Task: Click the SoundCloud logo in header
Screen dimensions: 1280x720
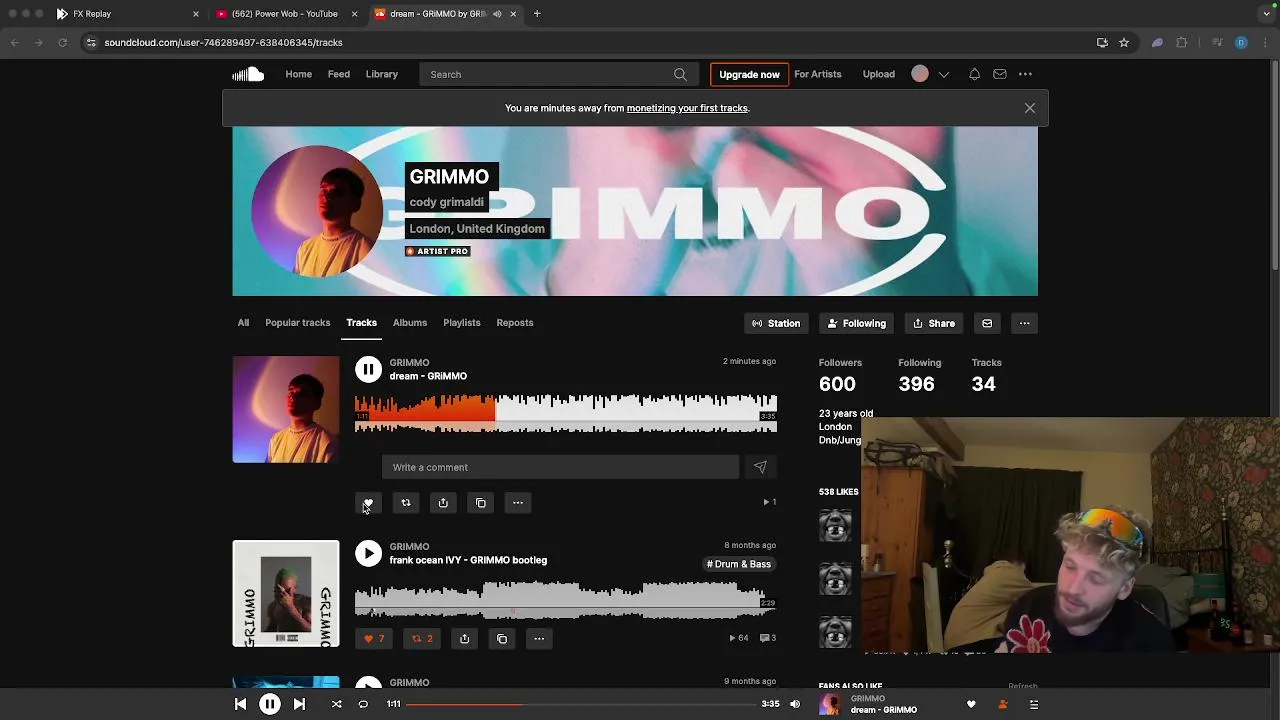Action: pyautogui.click(x=248, y=74)
